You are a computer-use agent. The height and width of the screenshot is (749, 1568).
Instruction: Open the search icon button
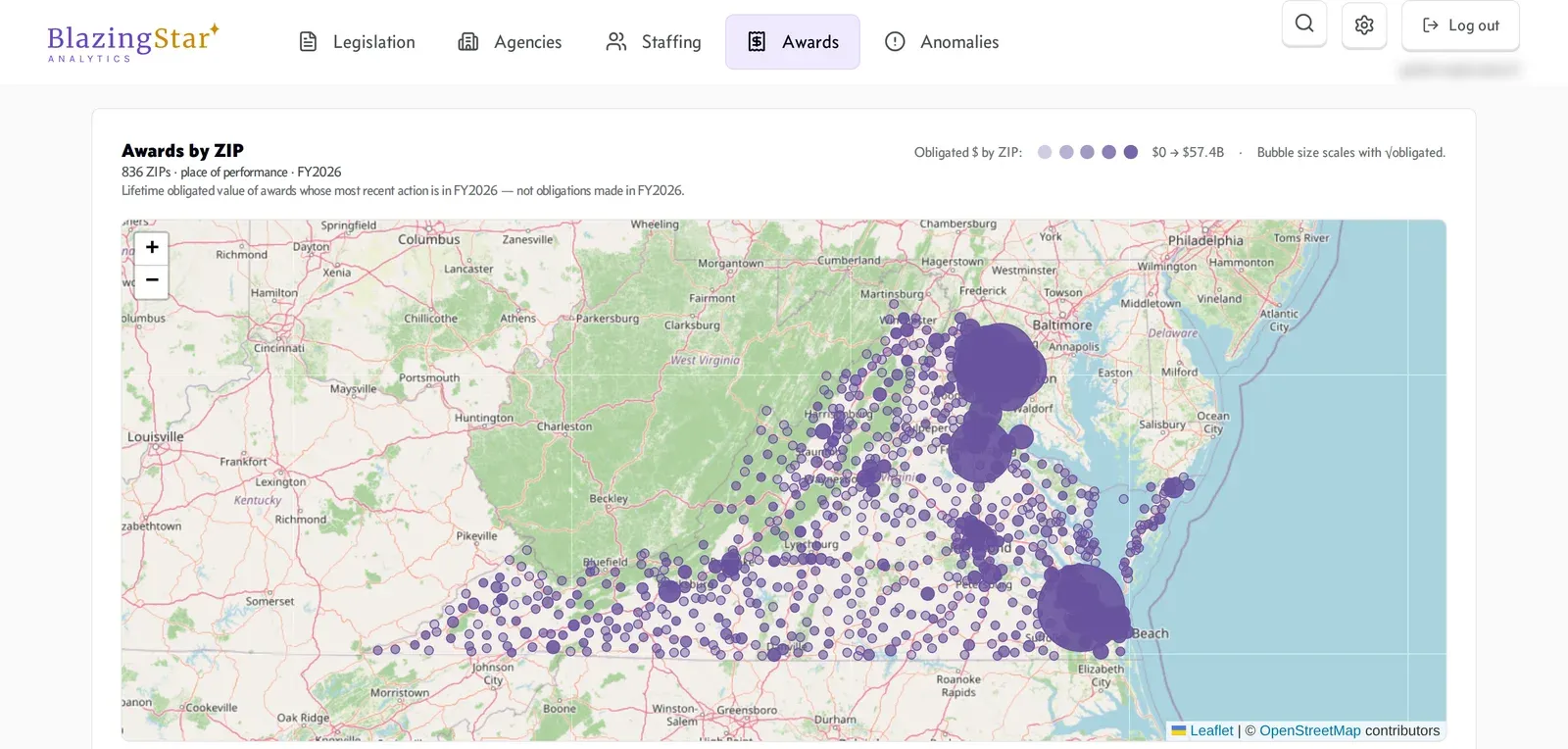1304,24
